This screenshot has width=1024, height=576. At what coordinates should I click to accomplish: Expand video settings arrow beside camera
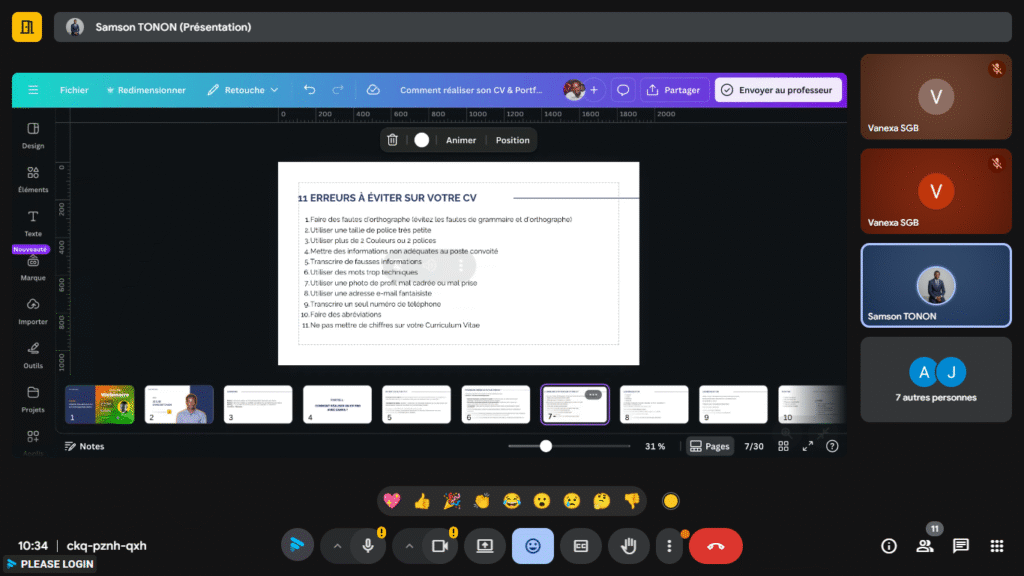click(x=409, y=546)
